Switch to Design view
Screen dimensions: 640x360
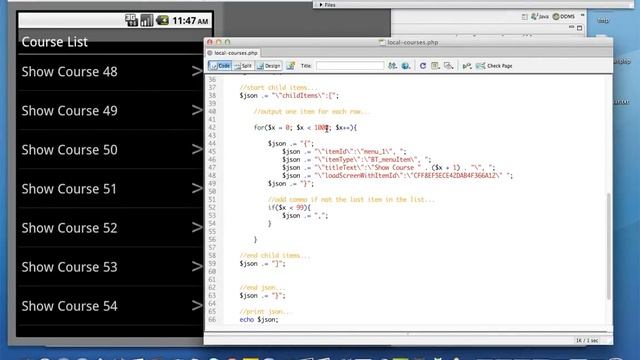269,66
